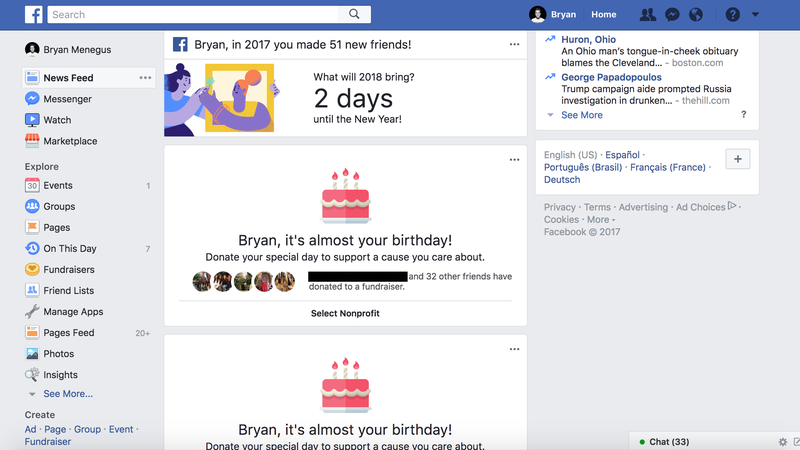Image resolution: width=800 pixels, height=450 pixels.
Task: Open Friend Requests icon in top bar
Action: pyautogui.click(x=648, y=15)
